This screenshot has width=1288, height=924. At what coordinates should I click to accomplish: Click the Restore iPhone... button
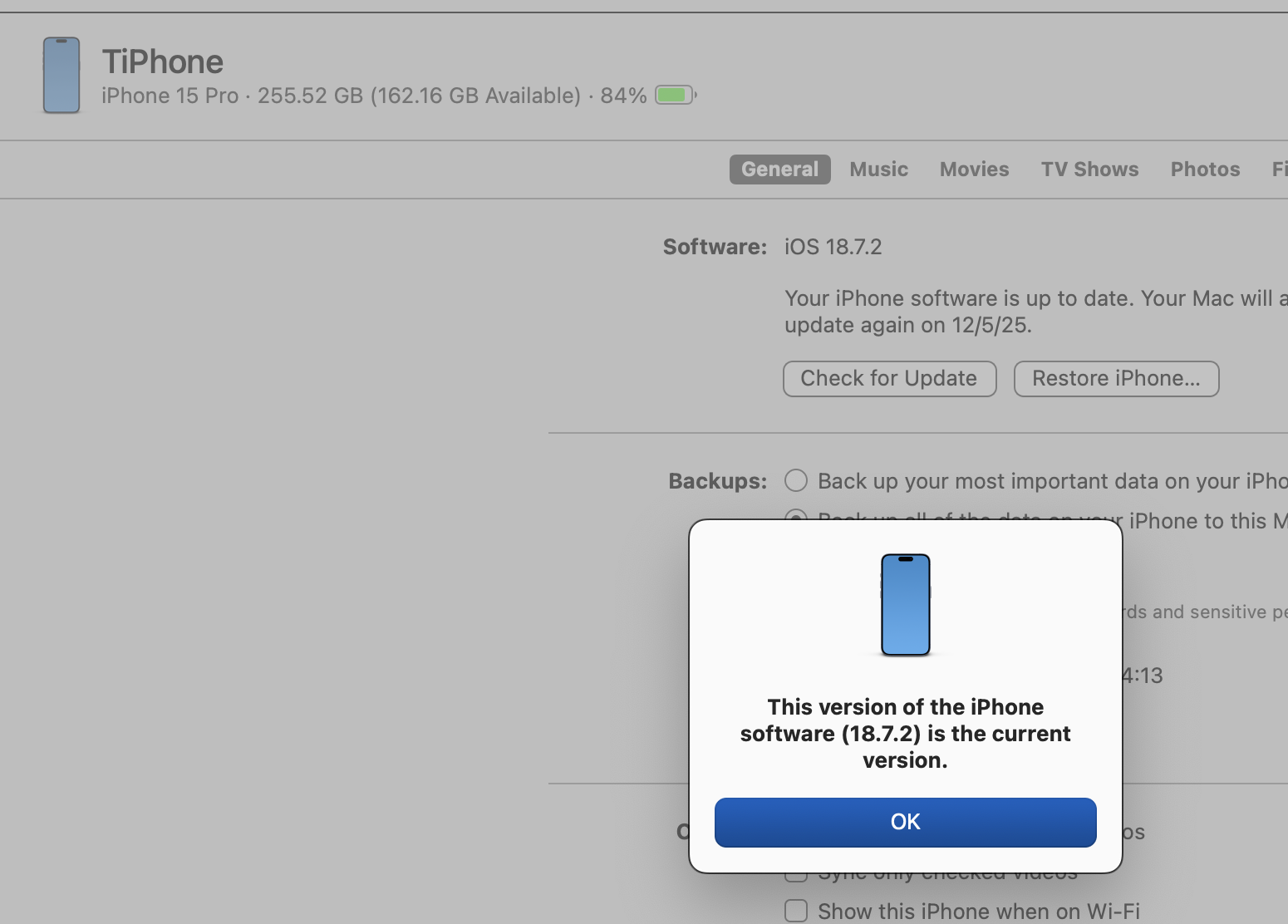click(1116, 379)
